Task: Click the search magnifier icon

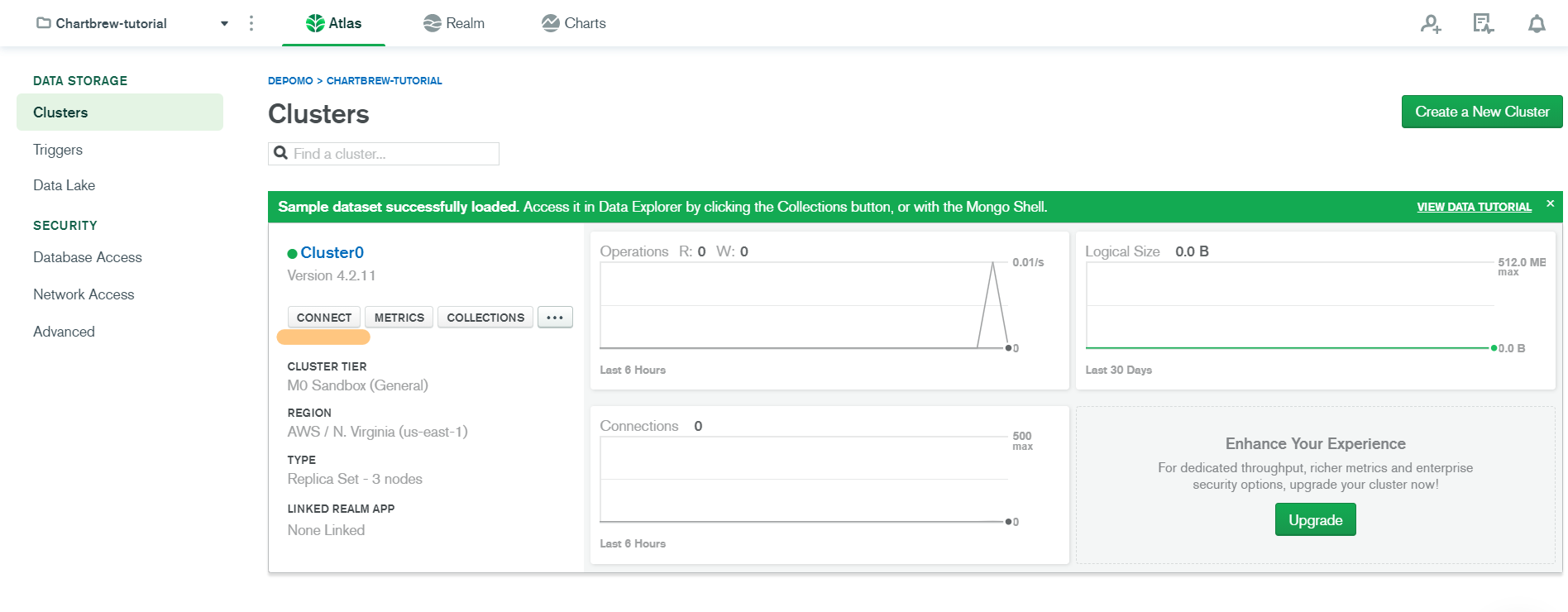Action: coord(281,153)
